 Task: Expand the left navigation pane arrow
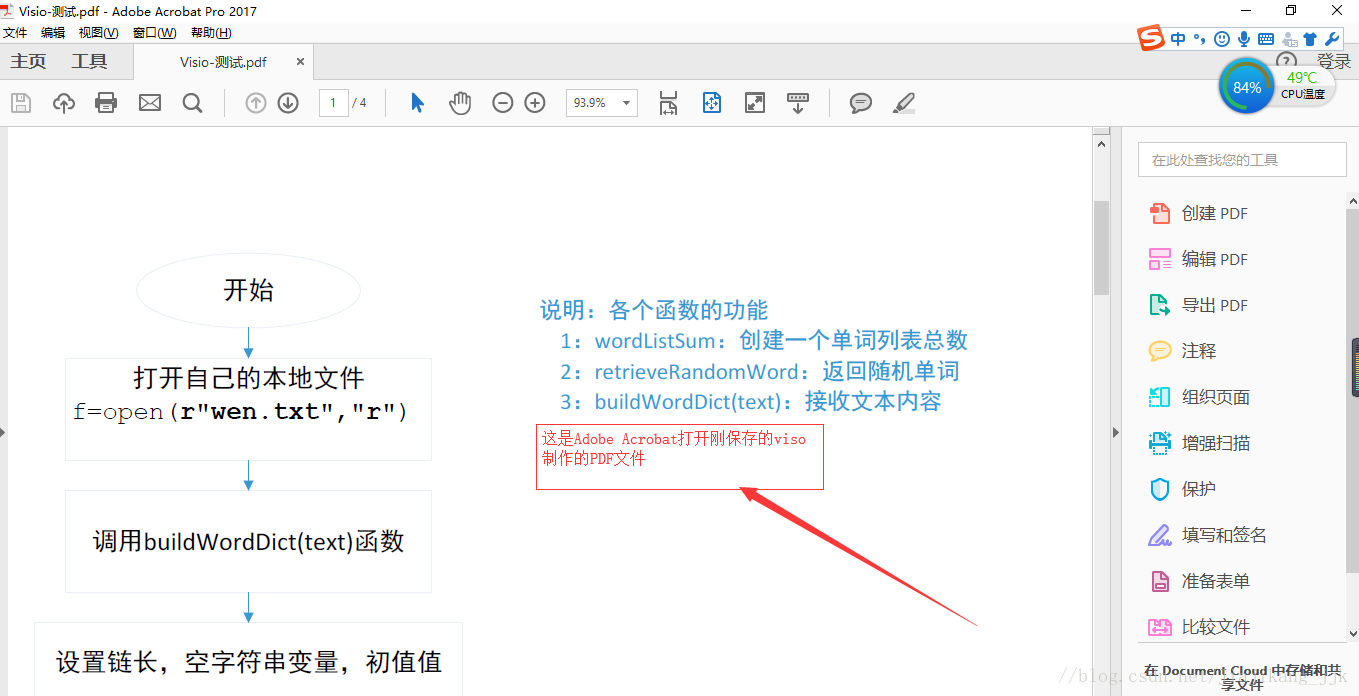[4, 432]
